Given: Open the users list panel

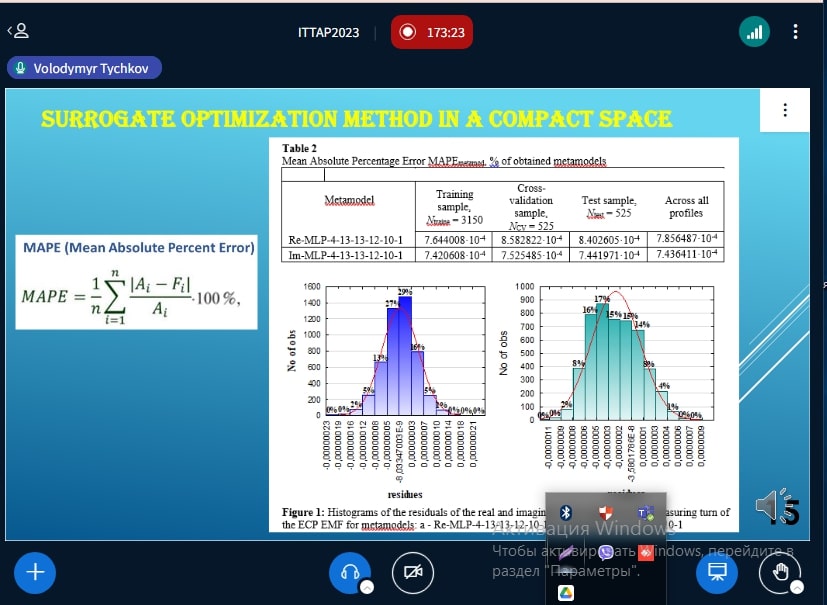Looking at the screenshot, I should (18, 31).
